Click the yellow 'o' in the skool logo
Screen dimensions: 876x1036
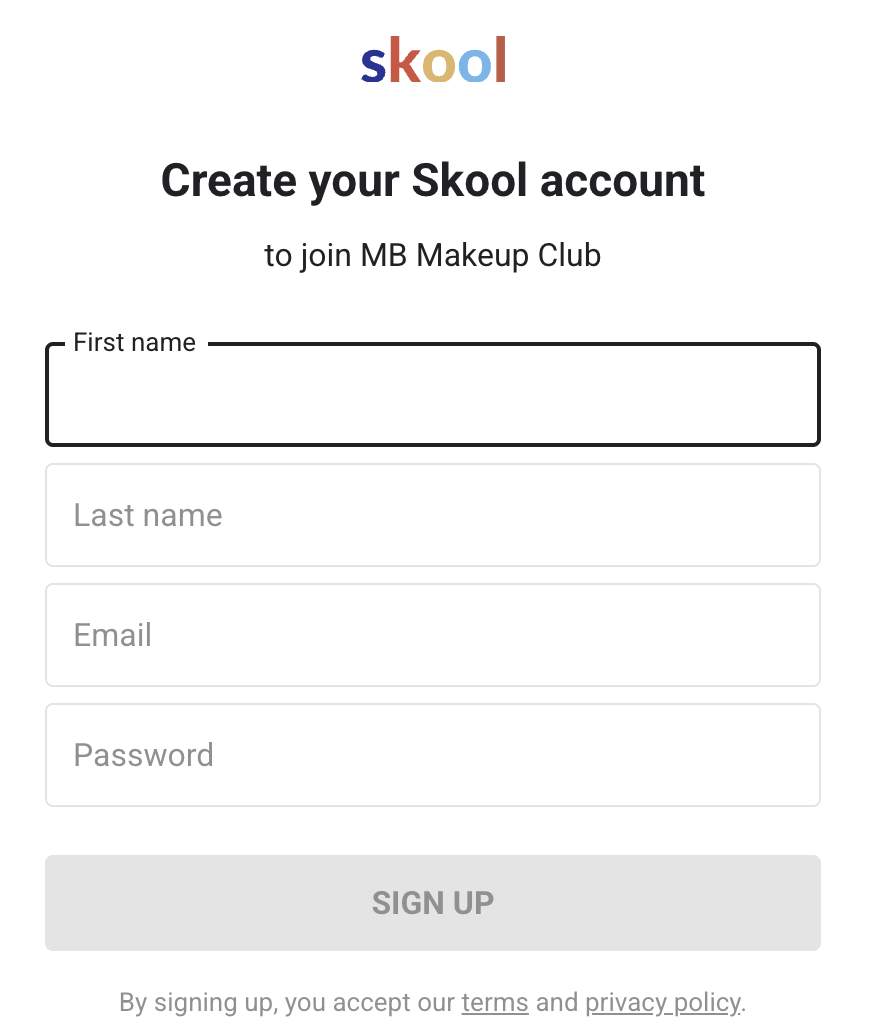439,65
